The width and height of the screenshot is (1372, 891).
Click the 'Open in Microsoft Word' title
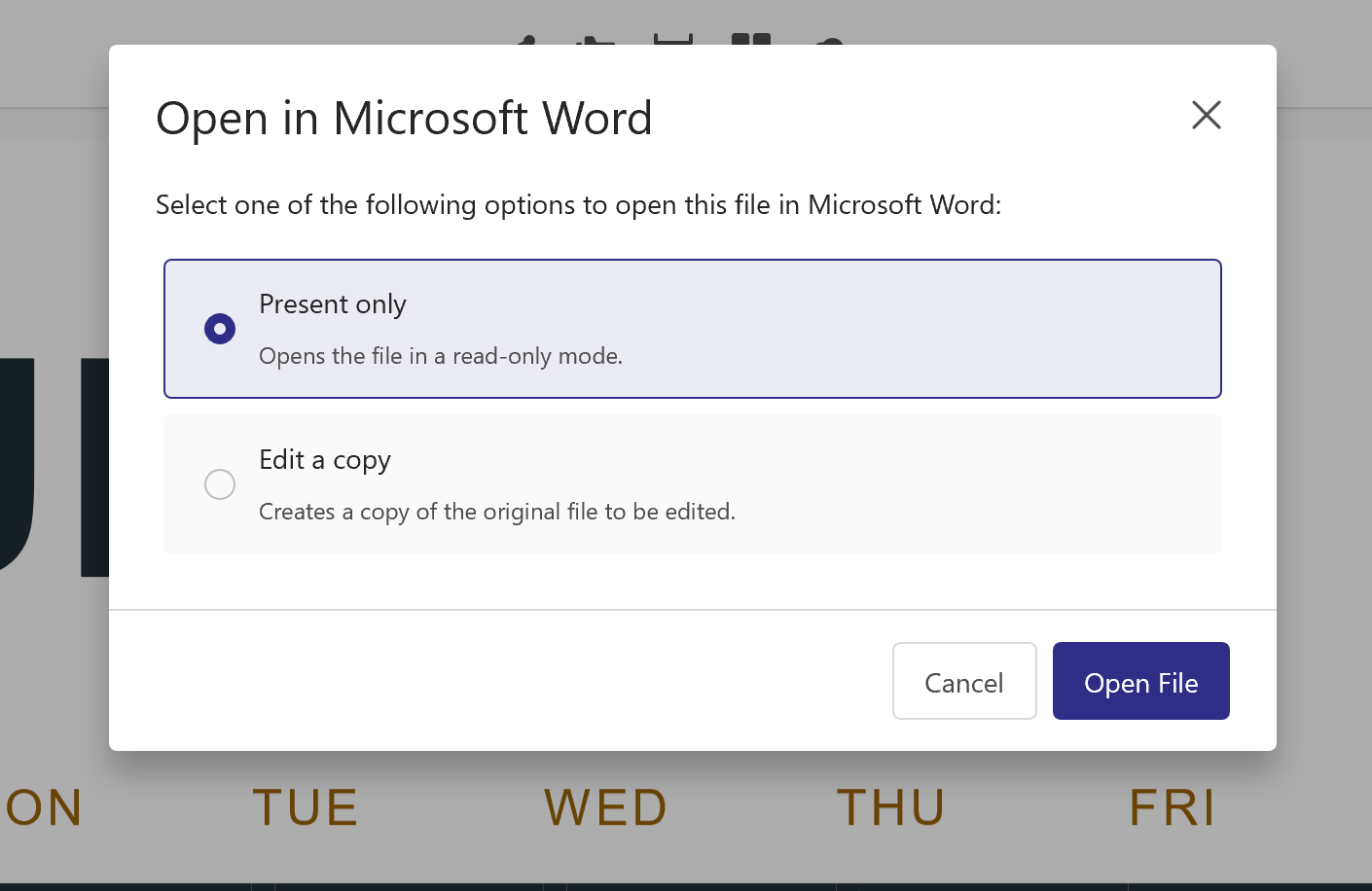tap(404, 119)
